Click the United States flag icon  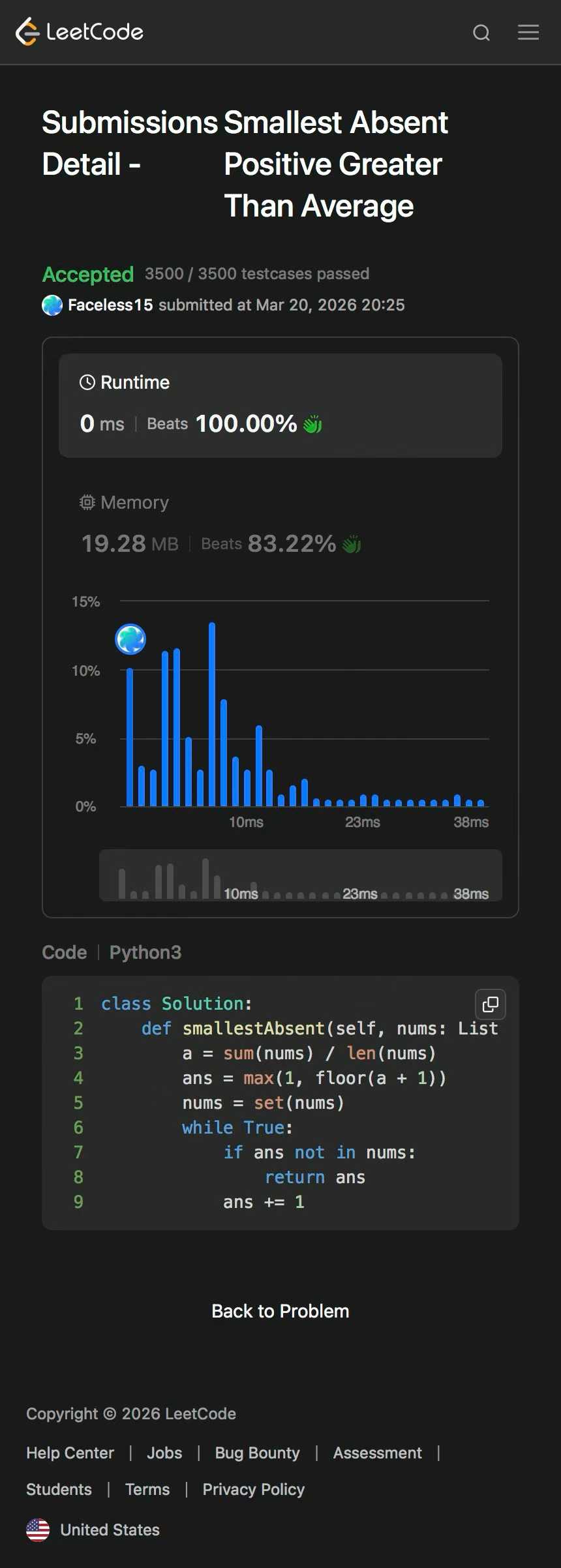point(38,1530)
